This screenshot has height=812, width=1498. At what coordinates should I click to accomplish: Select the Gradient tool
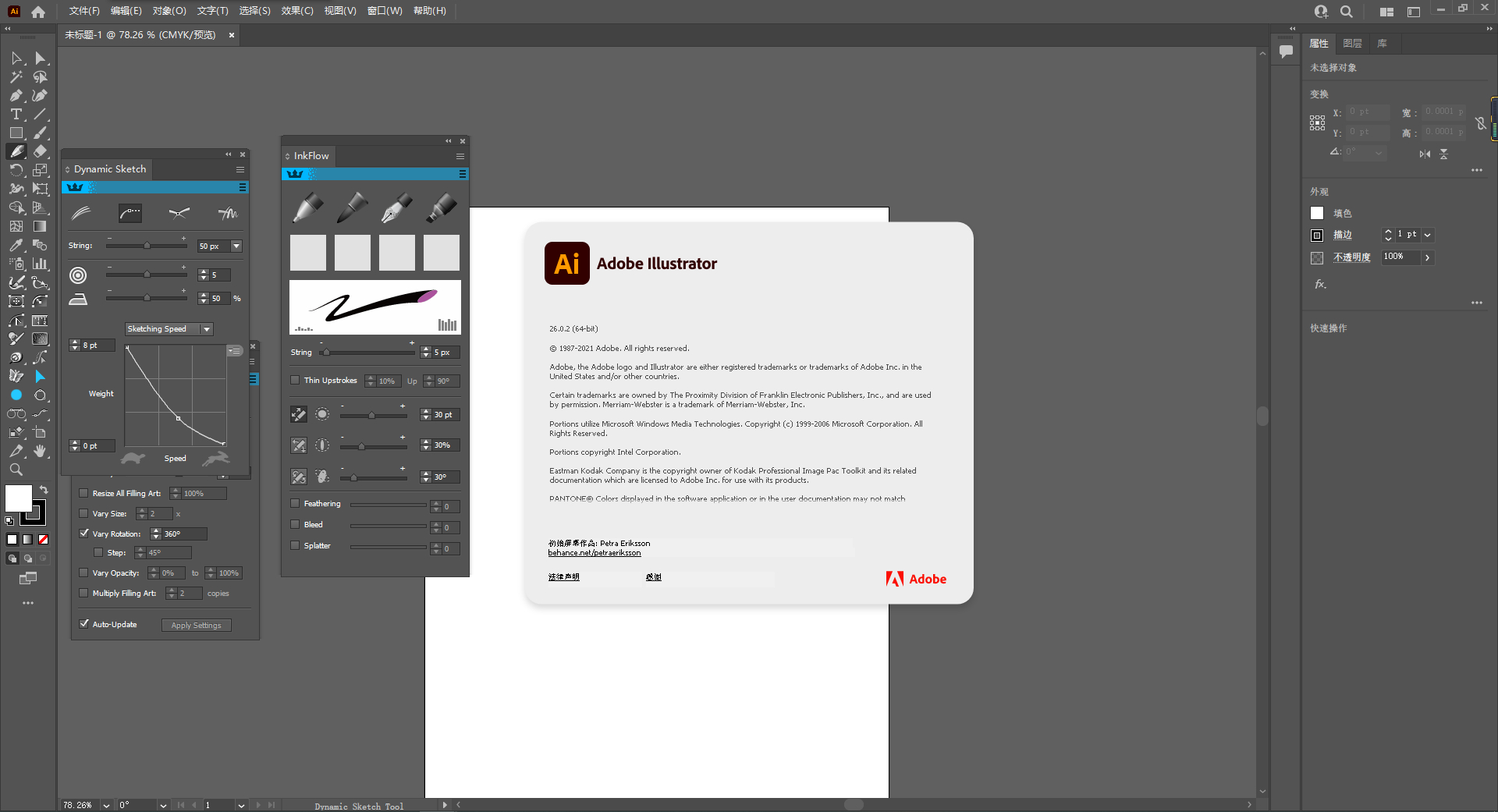41,227
